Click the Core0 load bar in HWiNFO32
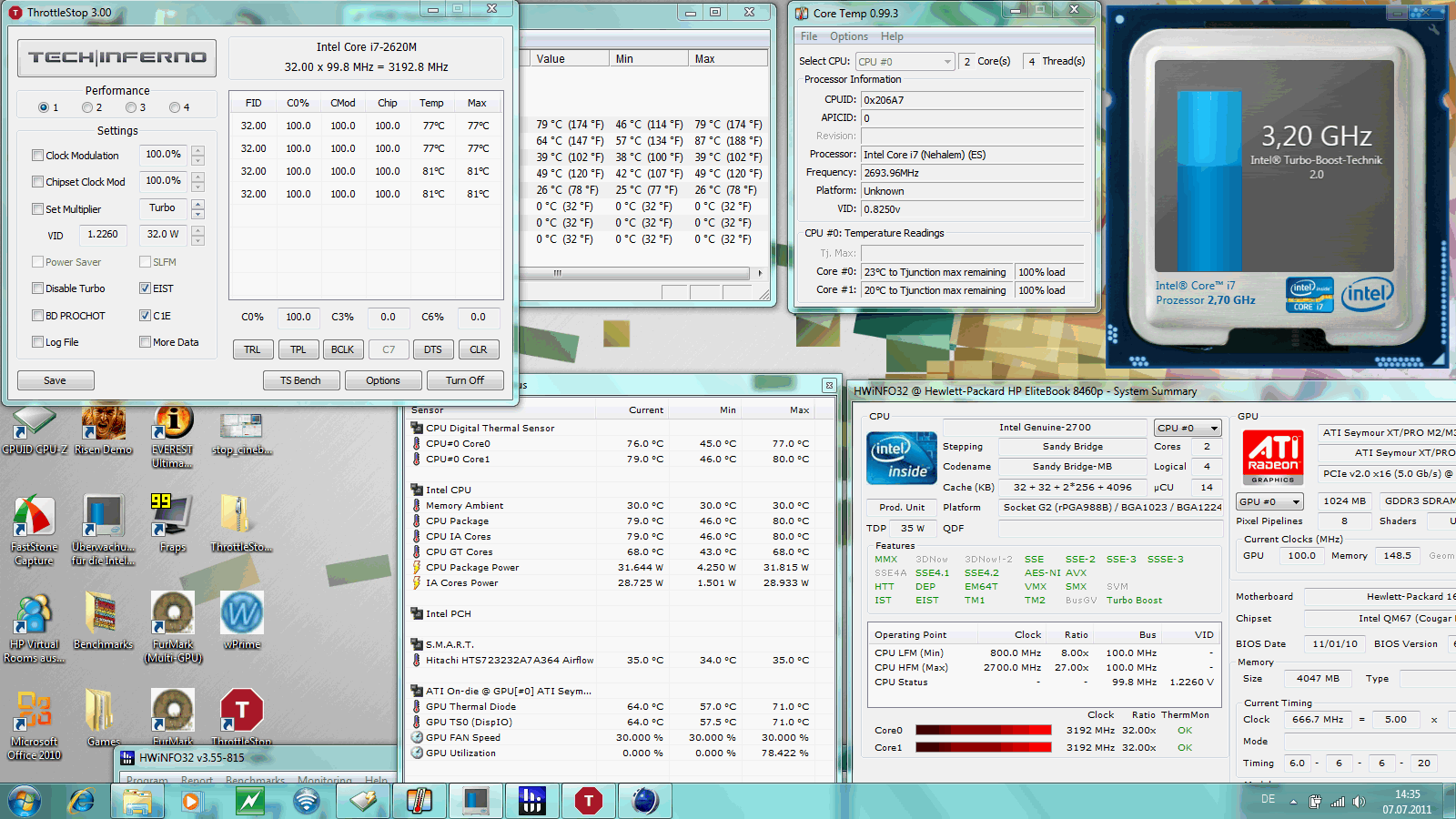This screenshot has width=1456, height=819. (x=984, y=731)
